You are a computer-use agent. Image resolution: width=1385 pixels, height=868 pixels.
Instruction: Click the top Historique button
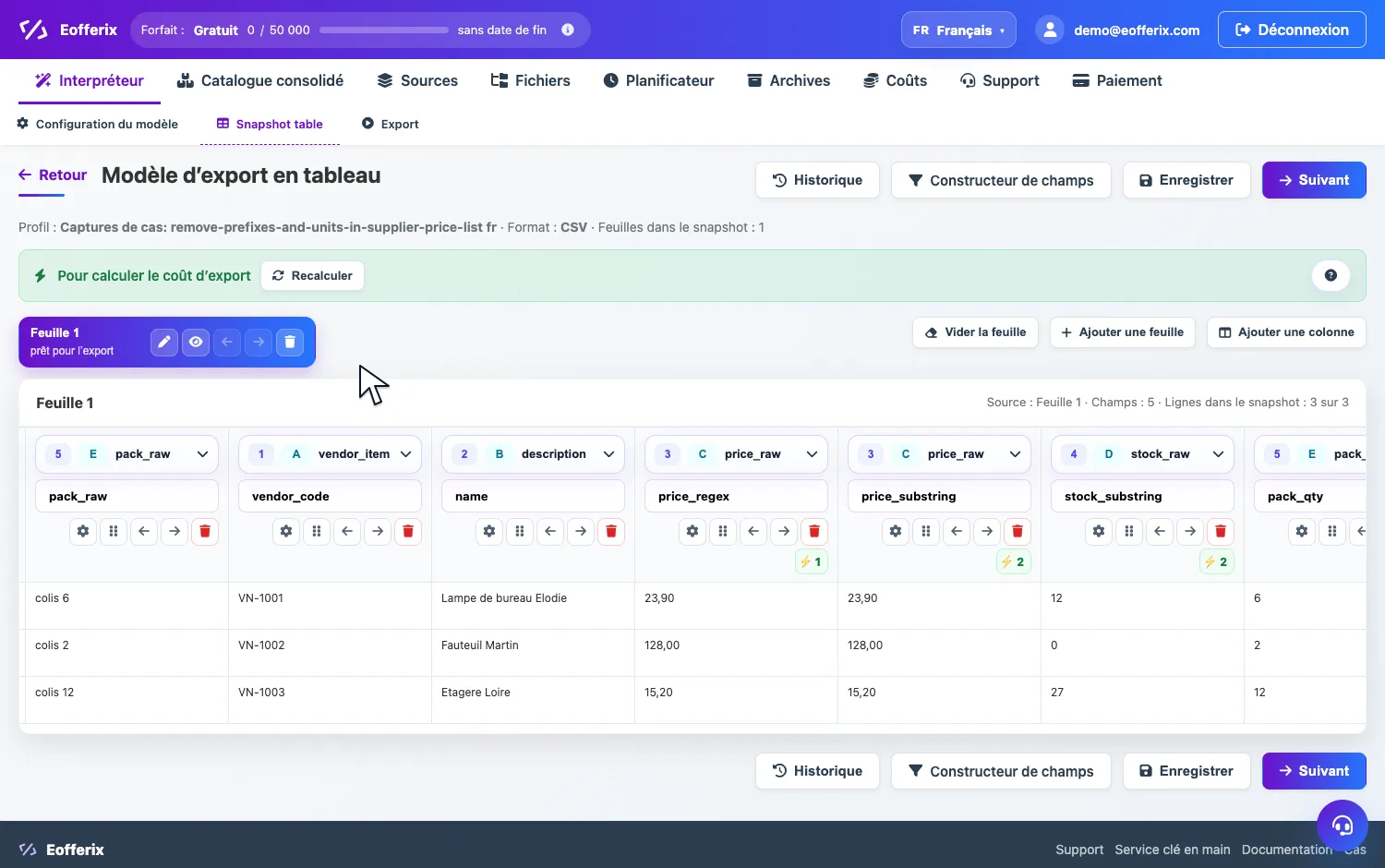click(817, 180)
